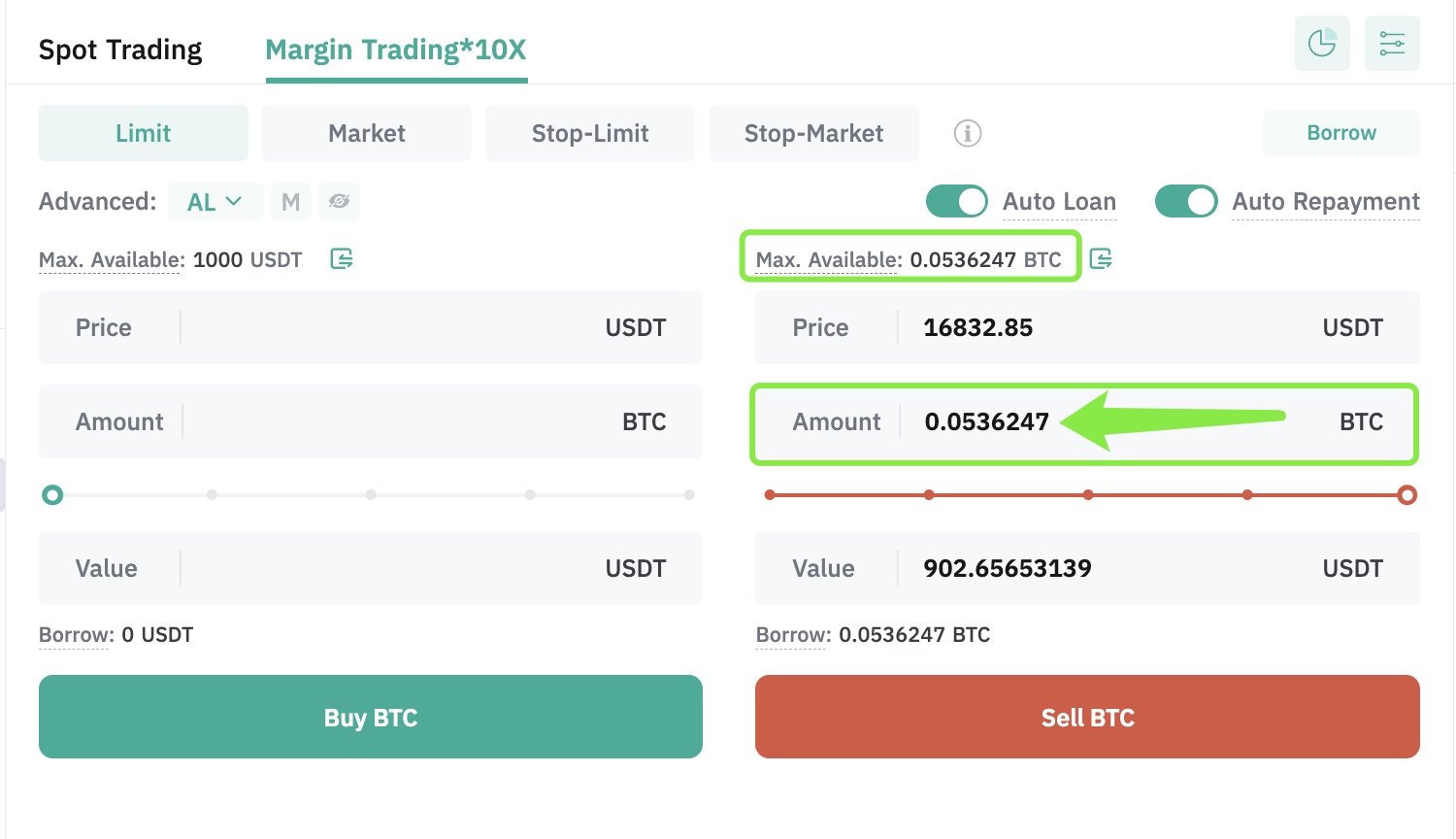1456x839 pixels.
Task: Click the red Sell BTC button
Action: coord(1087,717)
